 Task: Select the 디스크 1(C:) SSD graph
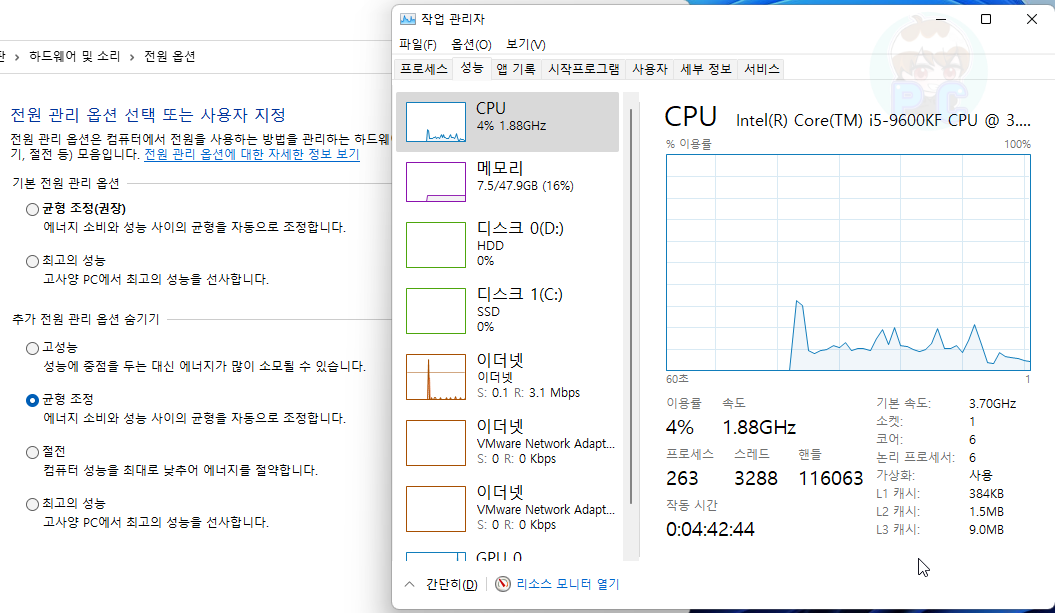(x=436, y=311)
